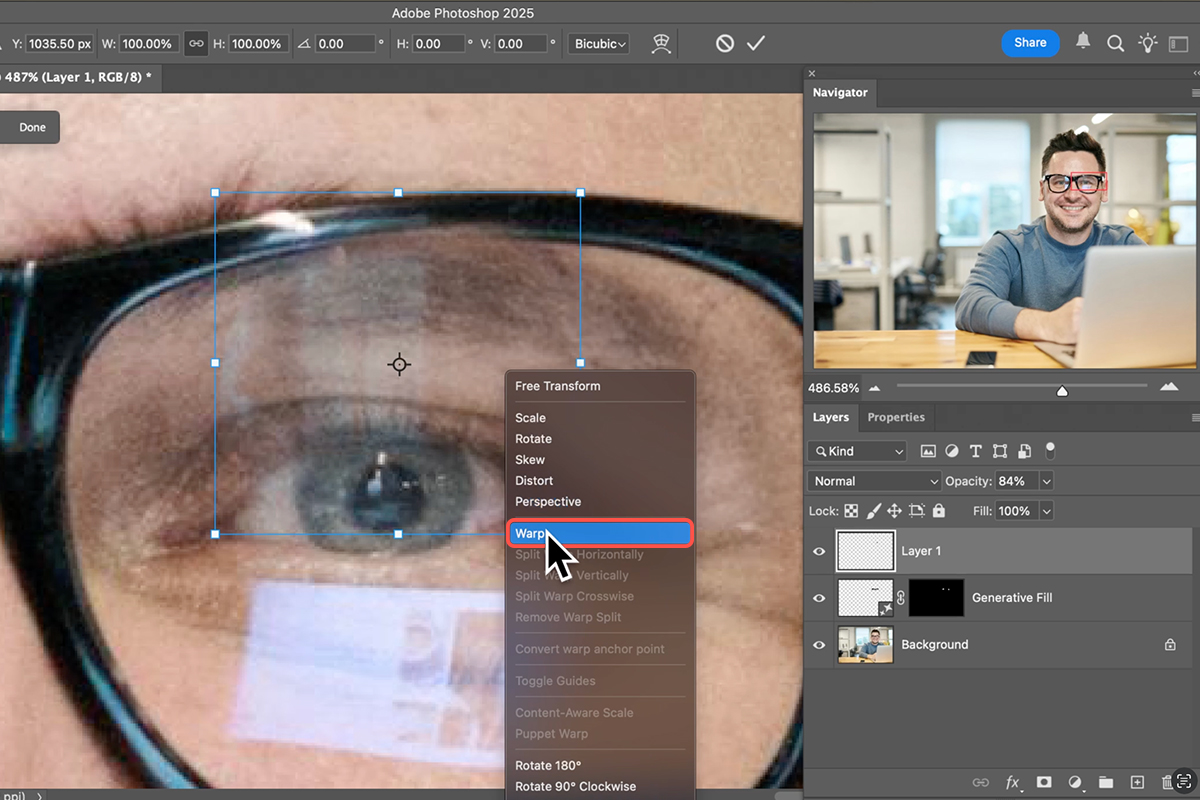Commit the transform with the checkmark icon
This screenshot has height=800, width=1200.
756,43
